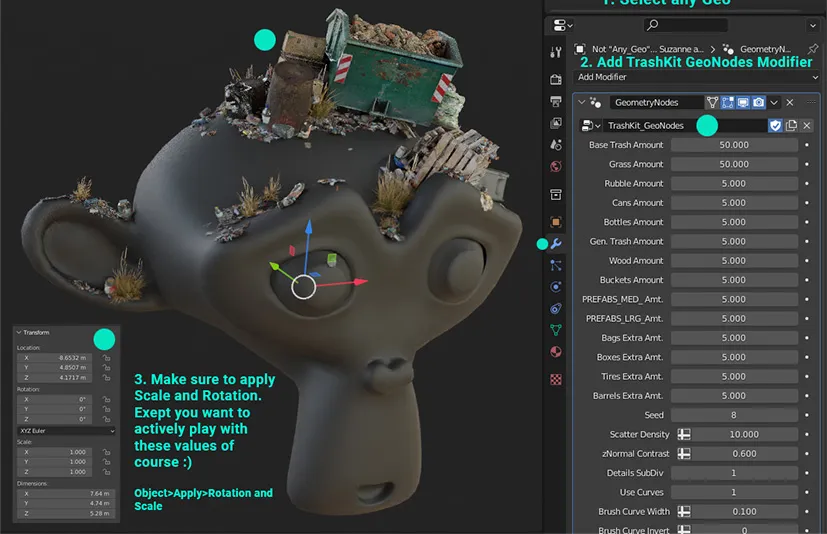Image resolution: width=827 pixels, height=534 pixels.
Task: Open the Add Modifier dropdown
Action: point(697,77)
